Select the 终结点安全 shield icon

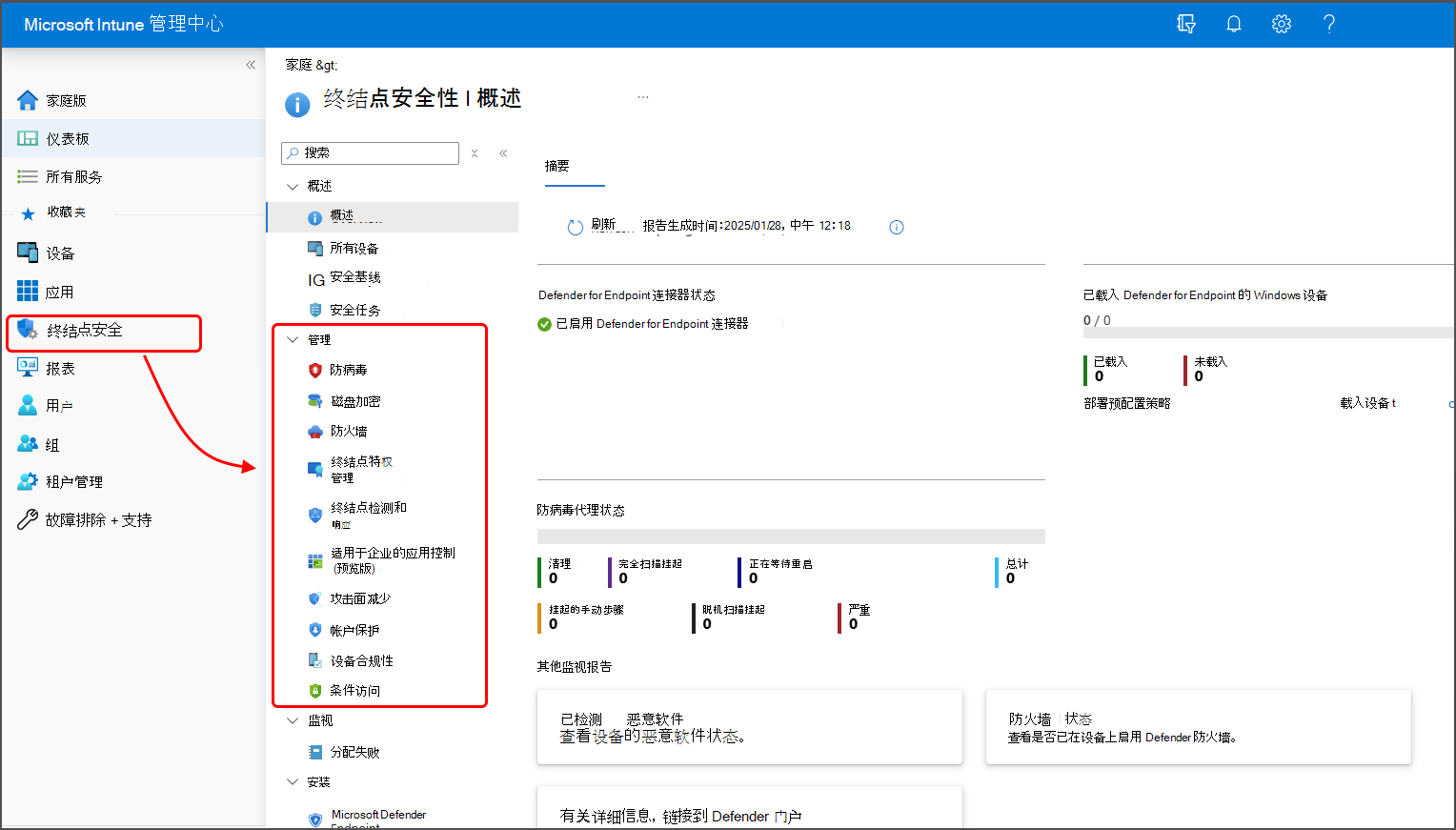coord(28,330)
